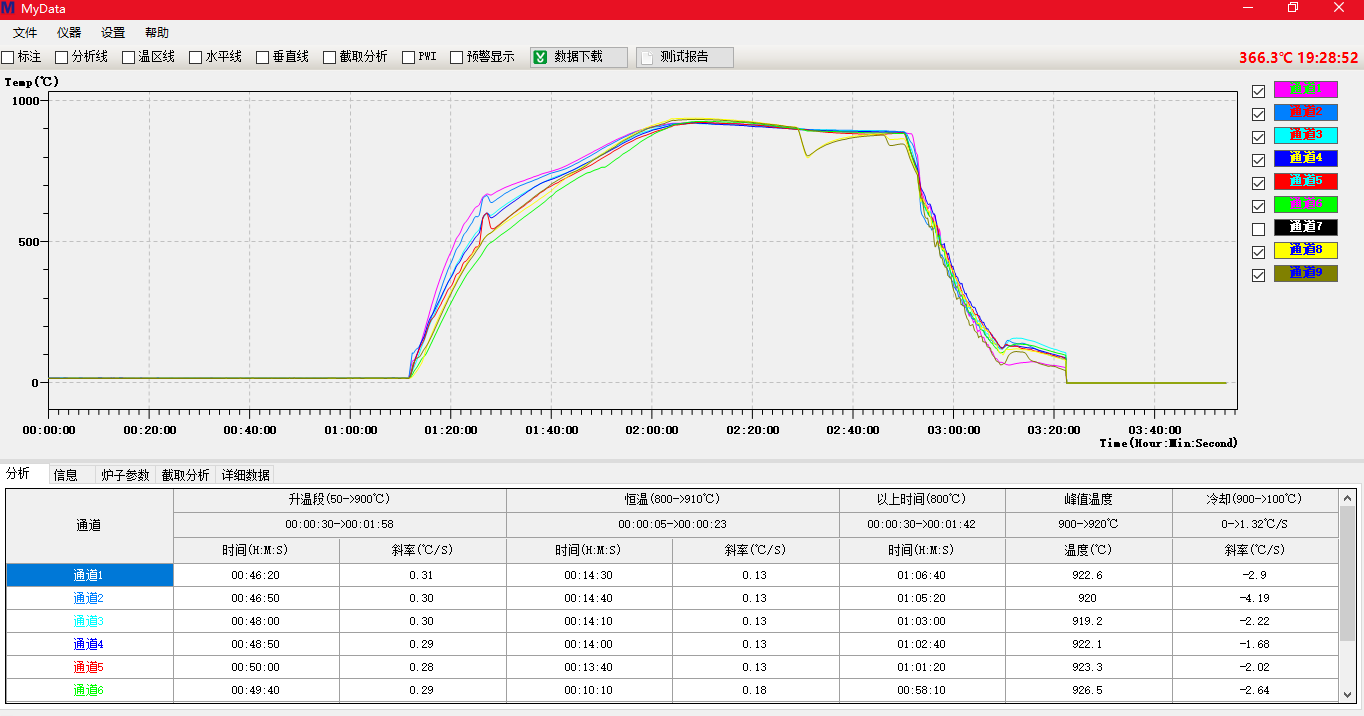The width and height of the screenshot is (1364, 716).
Task: Open the 仪器 menu
Action: pos(69,33)
